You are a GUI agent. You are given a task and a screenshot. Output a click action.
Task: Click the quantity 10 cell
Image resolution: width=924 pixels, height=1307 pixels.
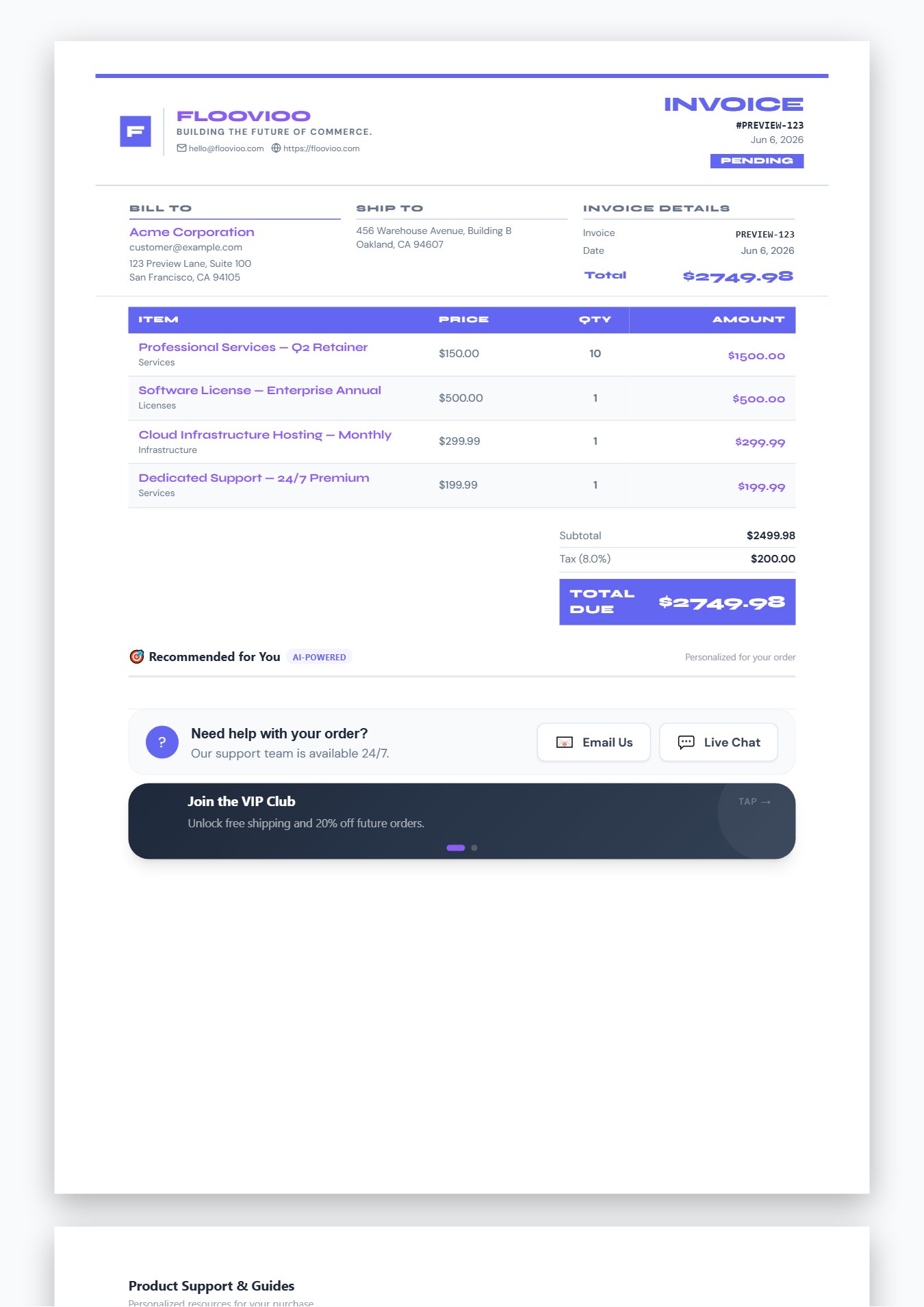pyautogui.click(x=595, y=354)
